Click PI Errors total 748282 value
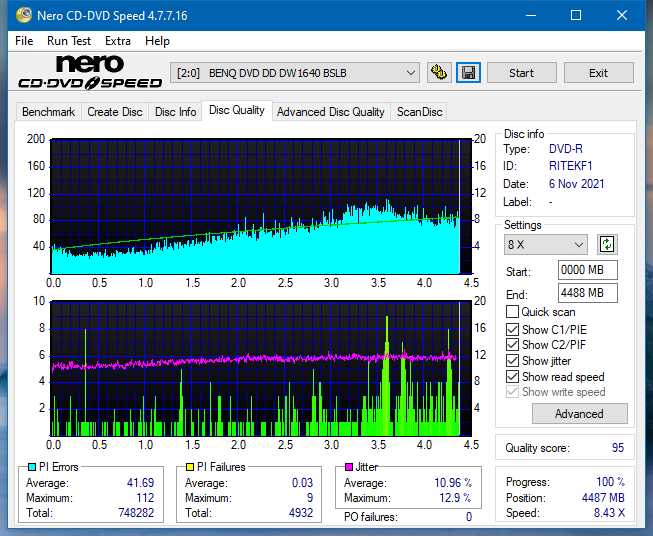Image resolution: width=653 pixels, height=536 pixels. (x=136, y=512)
